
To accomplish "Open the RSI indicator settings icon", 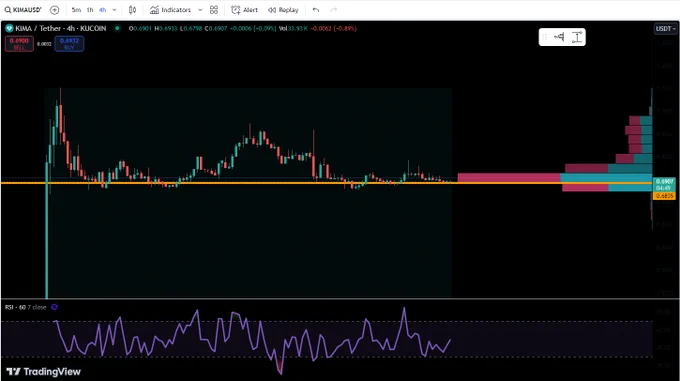I will click(54, 307).
